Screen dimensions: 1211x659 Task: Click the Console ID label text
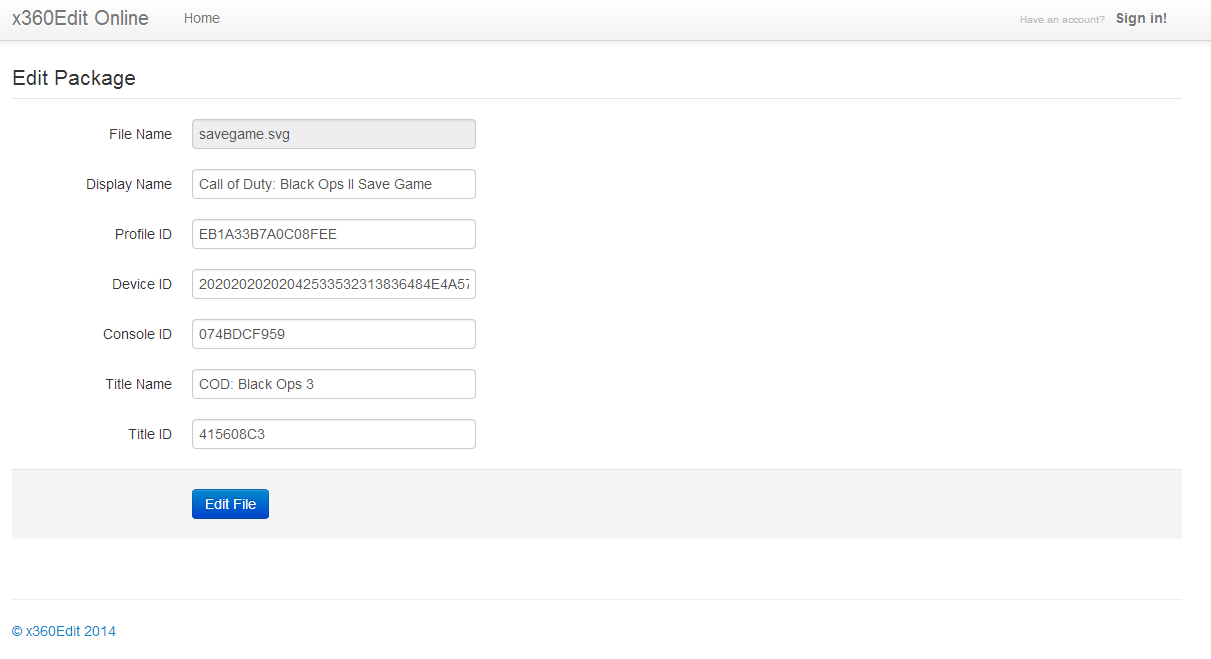click(x=137, y=334)
